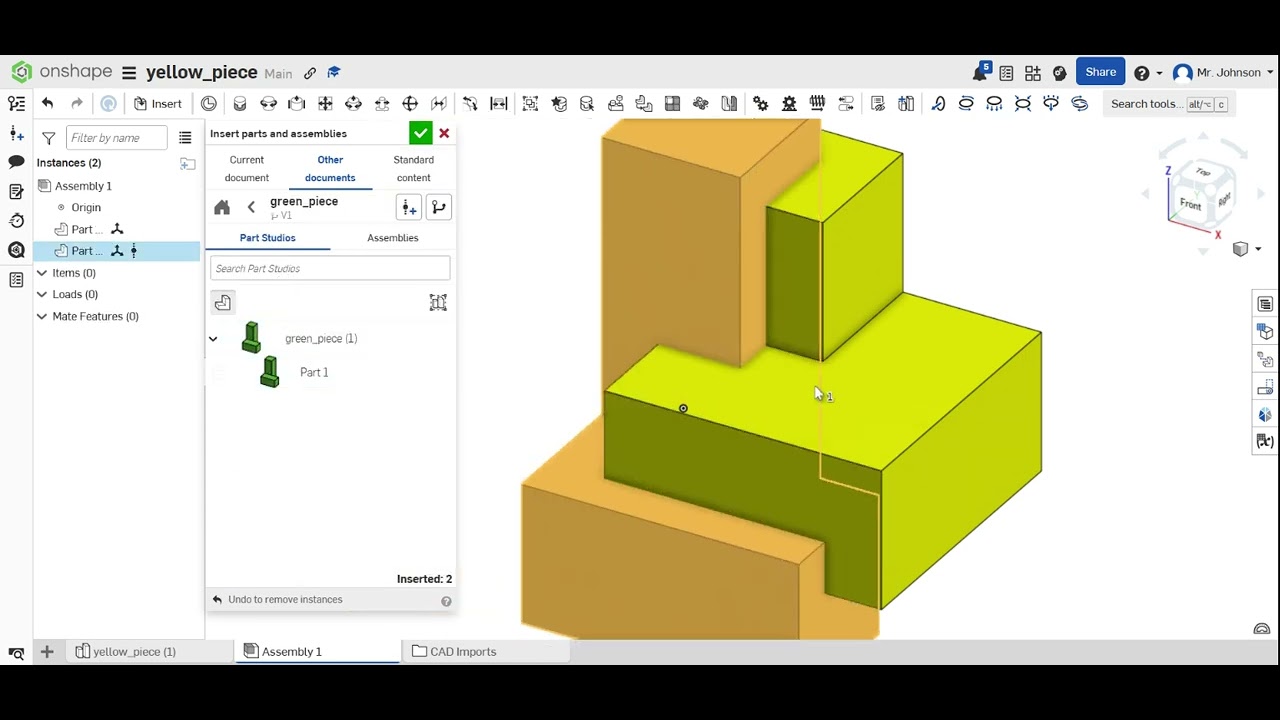
Task: Switch to the Other documents tab
Action: click(330, 168)
